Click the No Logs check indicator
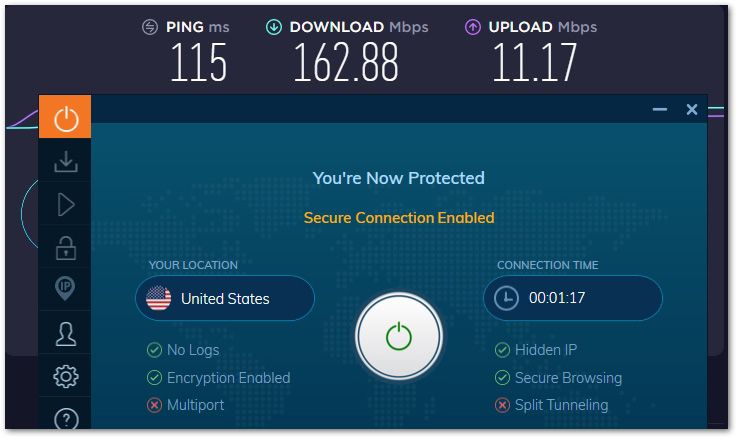Screen dimensions: 737x438 coord(154,350)
